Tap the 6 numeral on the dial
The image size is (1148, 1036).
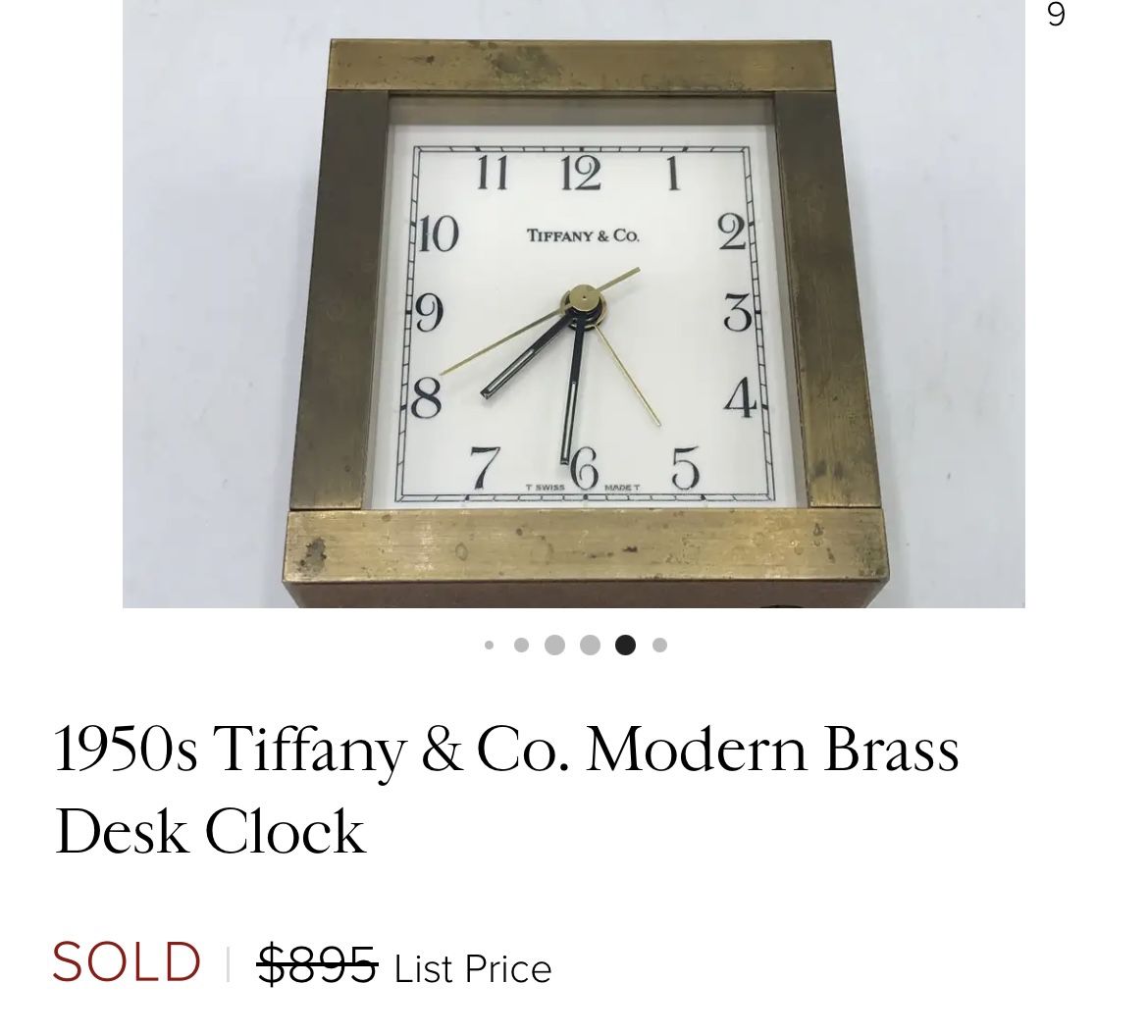[584, 467]
